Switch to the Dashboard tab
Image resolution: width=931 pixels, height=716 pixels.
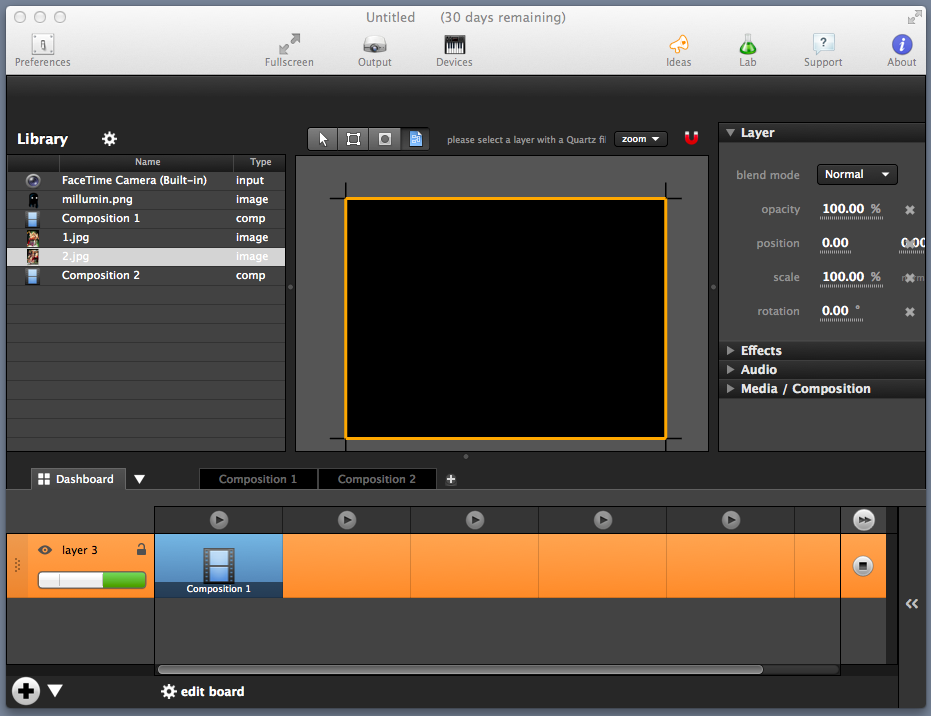77,479
